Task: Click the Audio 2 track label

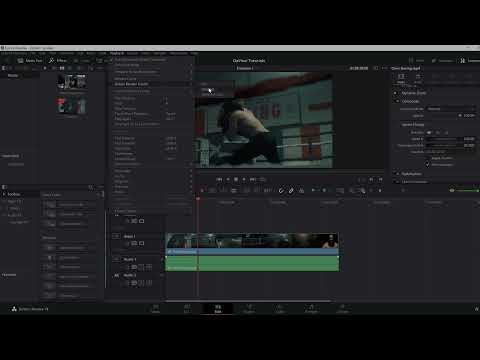Action: [x=130, y=275]
